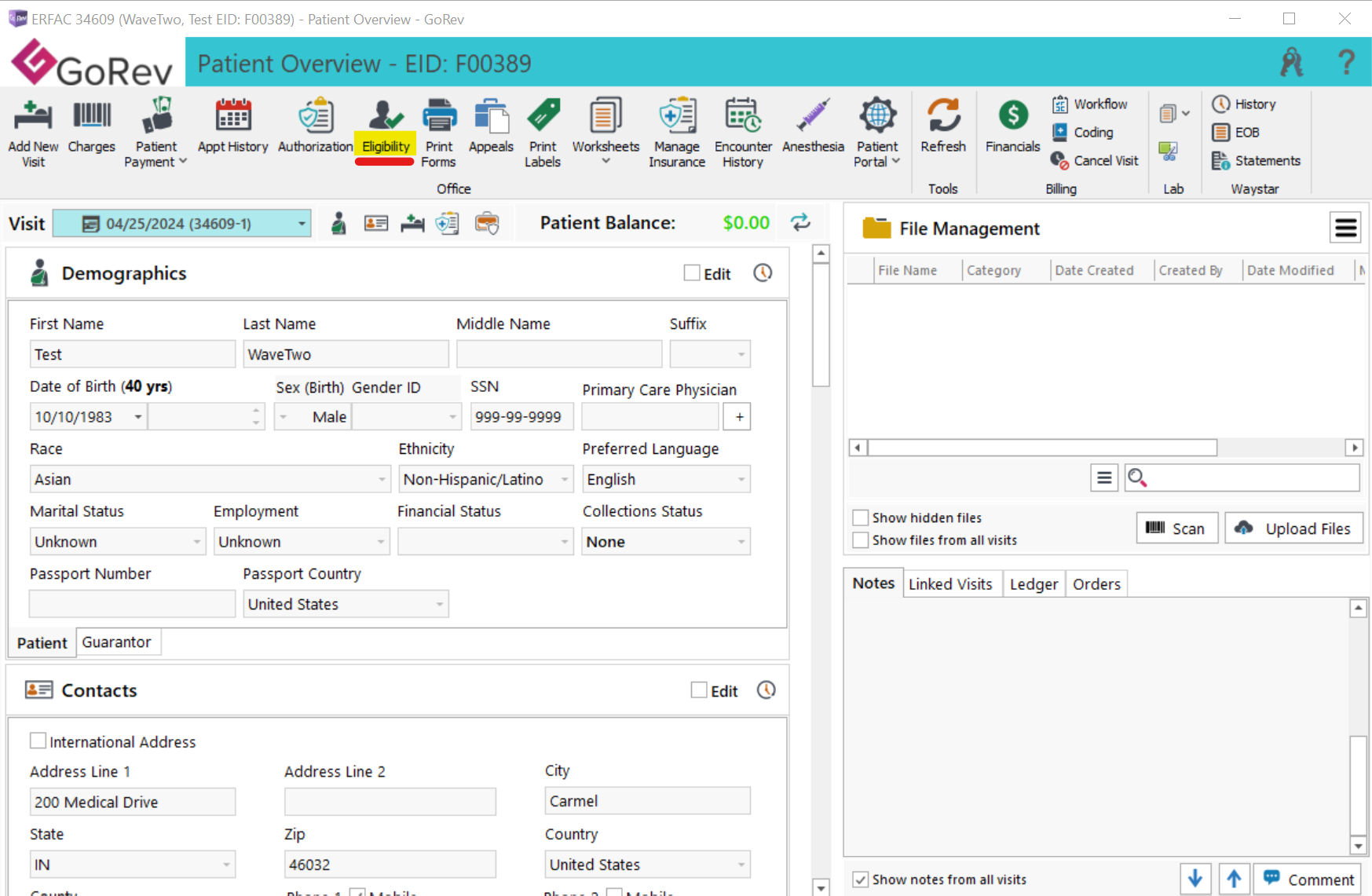Switch to the Orders tab

(1096, 584)
